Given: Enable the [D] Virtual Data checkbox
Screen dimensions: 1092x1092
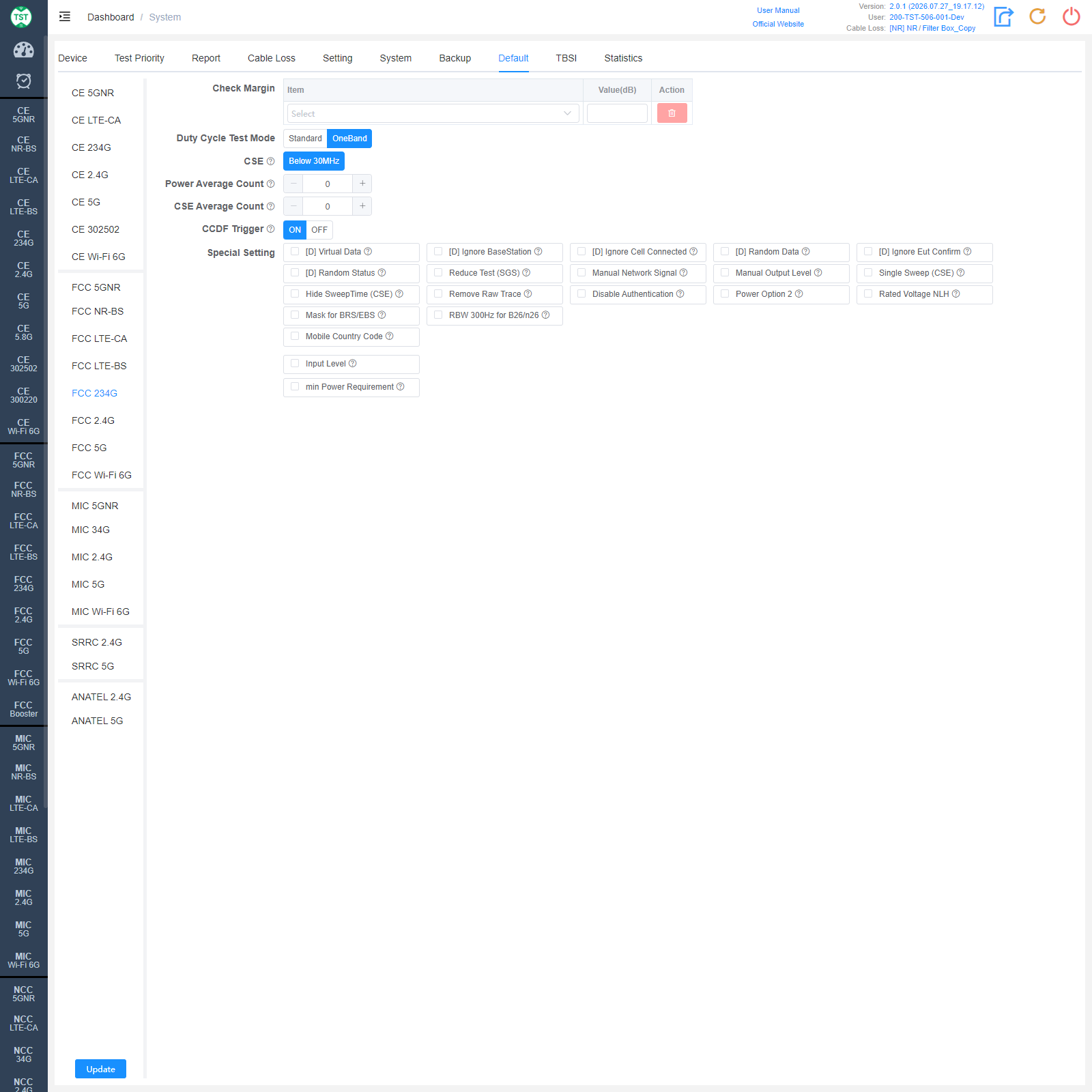Looking at the screenshot, I should (x=295, y=251).
